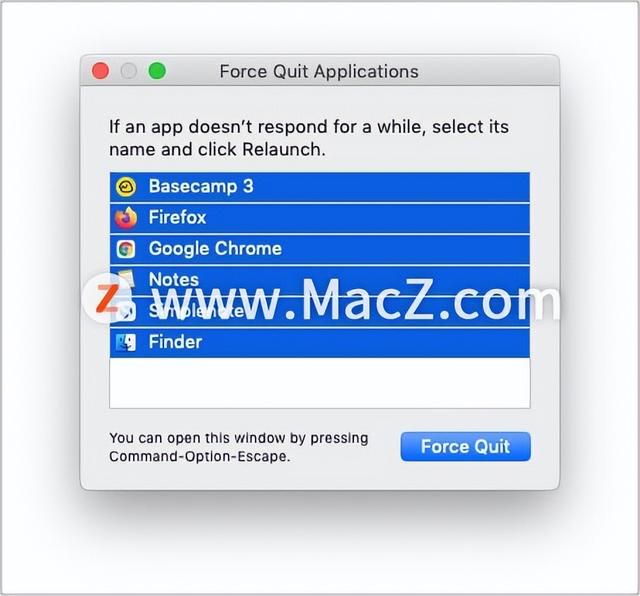Choose Google Chrome from the app list
This screenshot has width=640, height=596.
(215, 248)
